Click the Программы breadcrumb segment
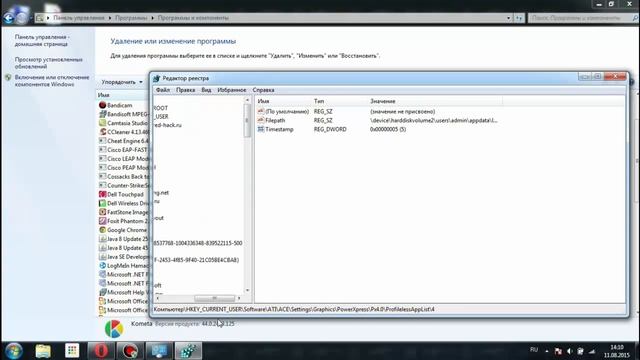Screen dimensions: 640x360 131,18
